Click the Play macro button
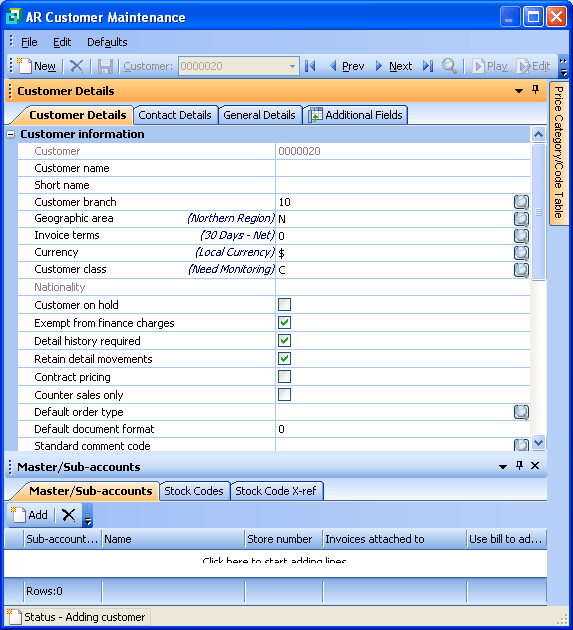 (x=489, y=66)
